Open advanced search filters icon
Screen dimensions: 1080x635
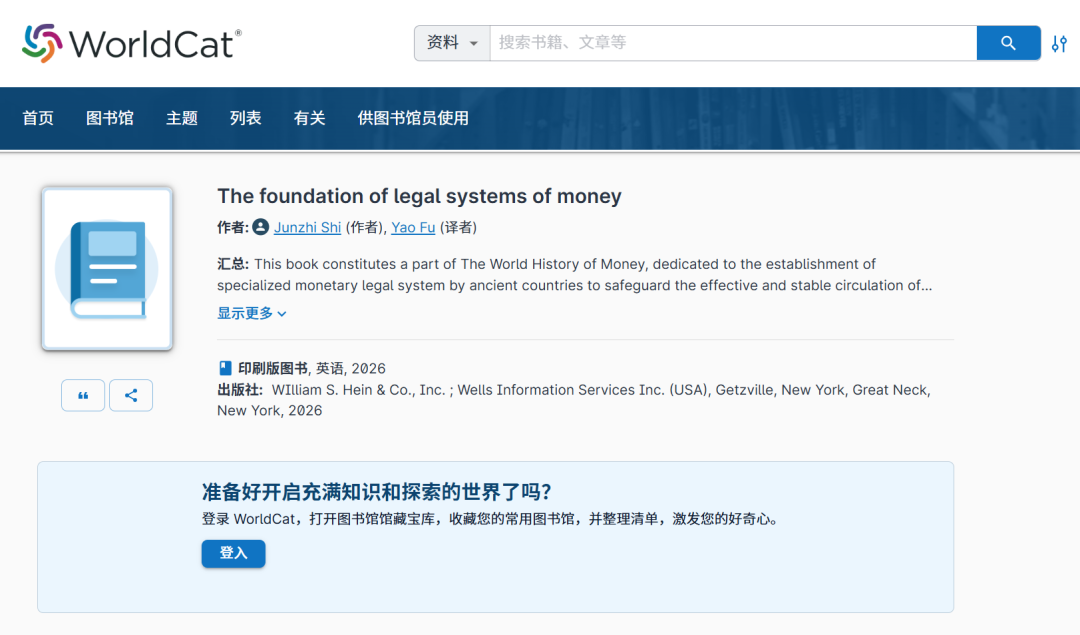tap(1059, 43)
